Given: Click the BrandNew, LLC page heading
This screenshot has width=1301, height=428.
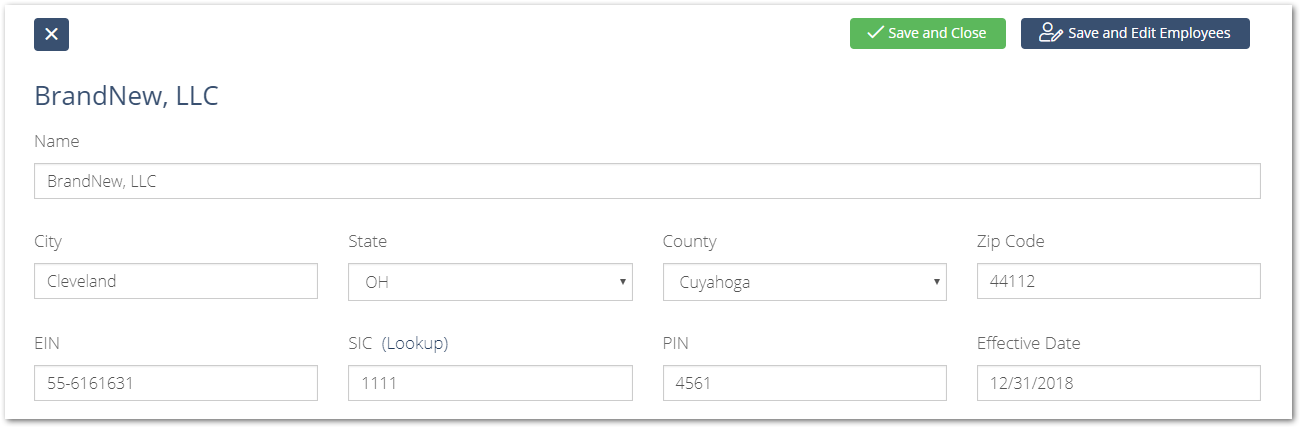Looking at the screenshot, I should pos(126,96).
